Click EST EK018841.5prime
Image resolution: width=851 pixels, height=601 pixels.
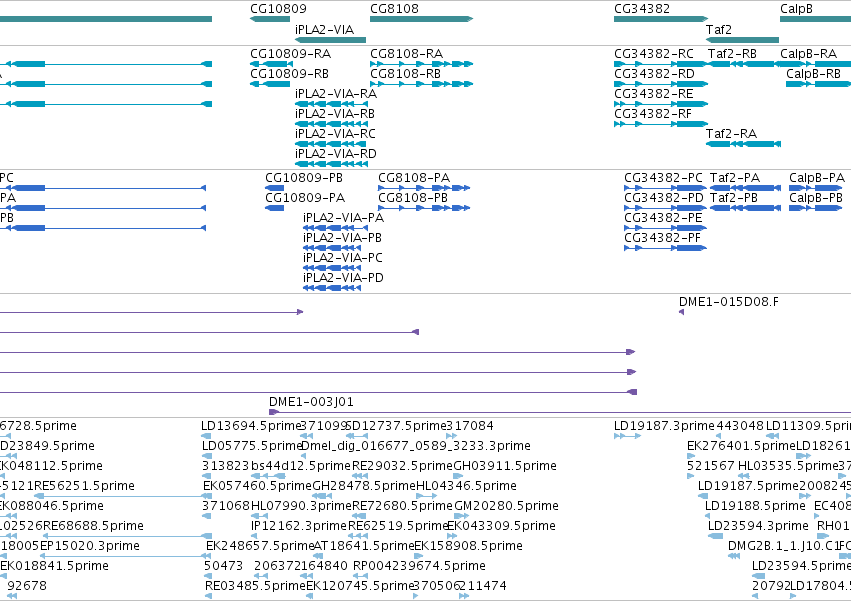54,566
